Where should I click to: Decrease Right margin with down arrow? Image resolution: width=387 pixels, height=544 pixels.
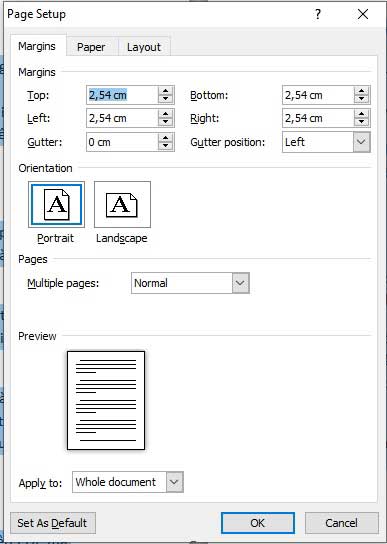click(x=362, y=122)
